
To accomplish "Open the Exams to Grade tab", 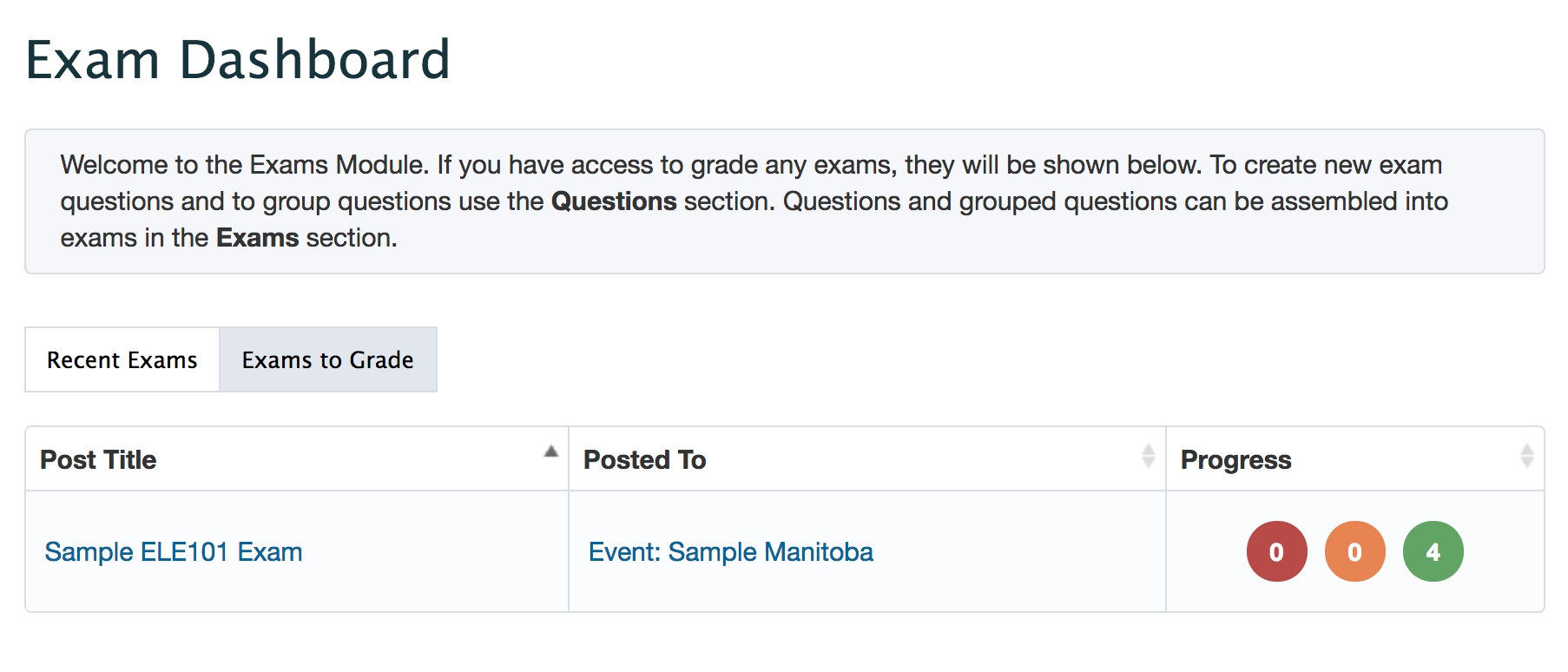I will tap(327, 359).
